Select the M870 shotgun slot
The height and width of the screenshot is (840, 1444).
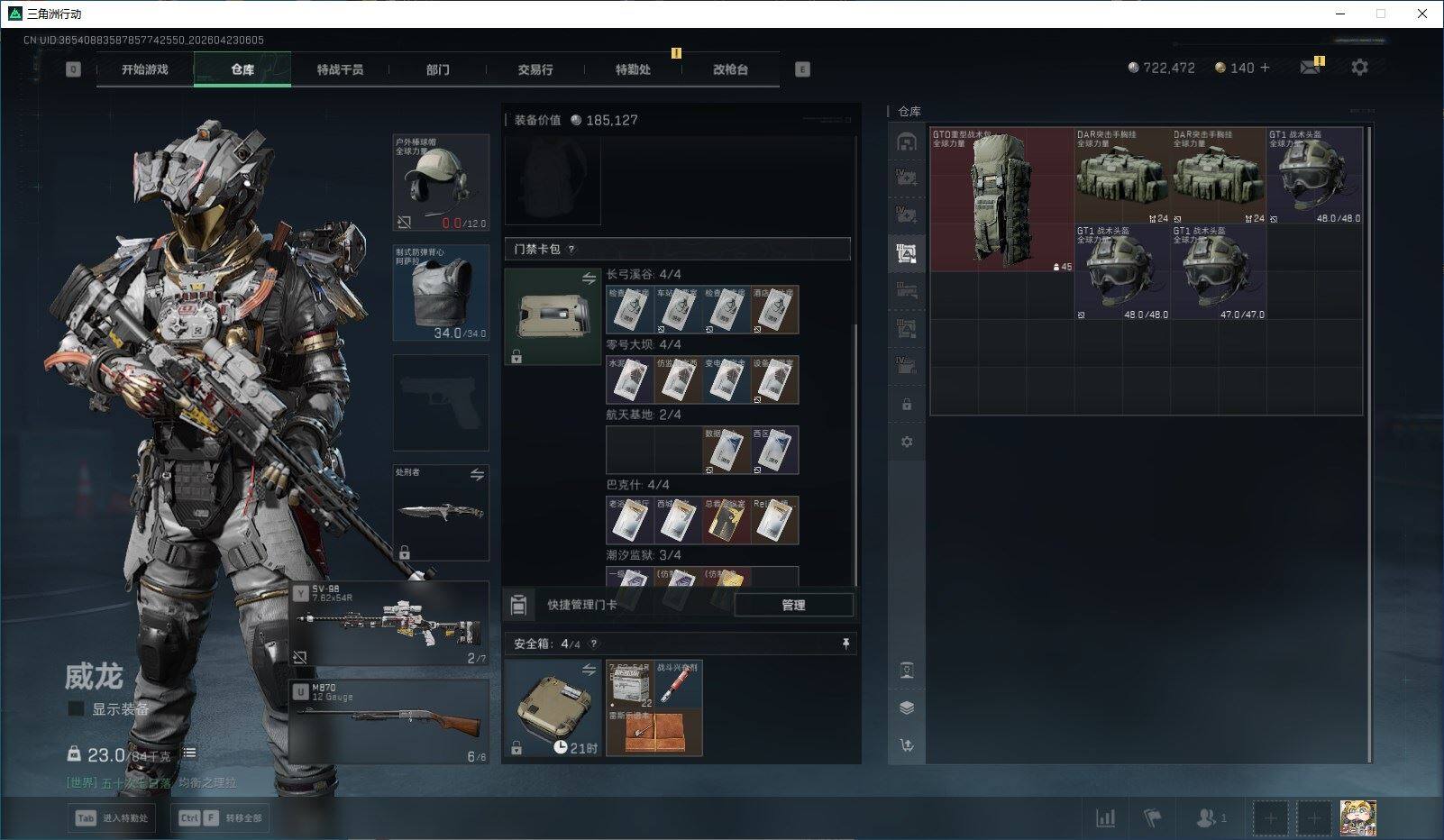(390, 721)
